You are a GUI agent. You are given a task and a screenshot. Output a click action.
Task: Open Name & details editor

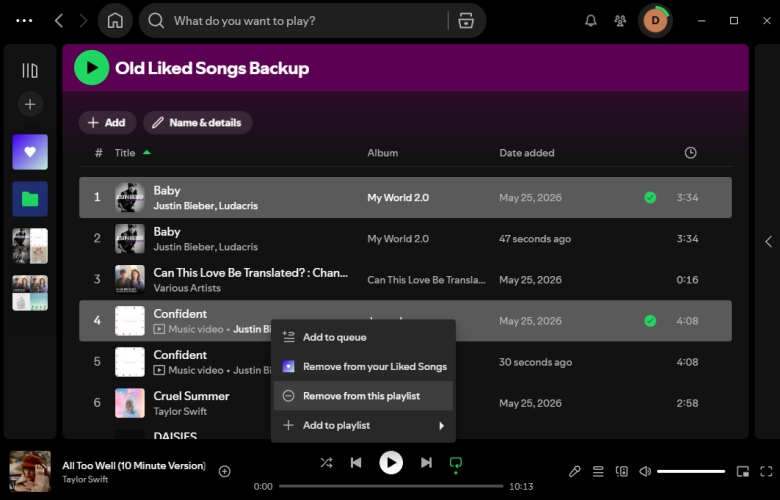pyautogui.click(x=197, y=123)
